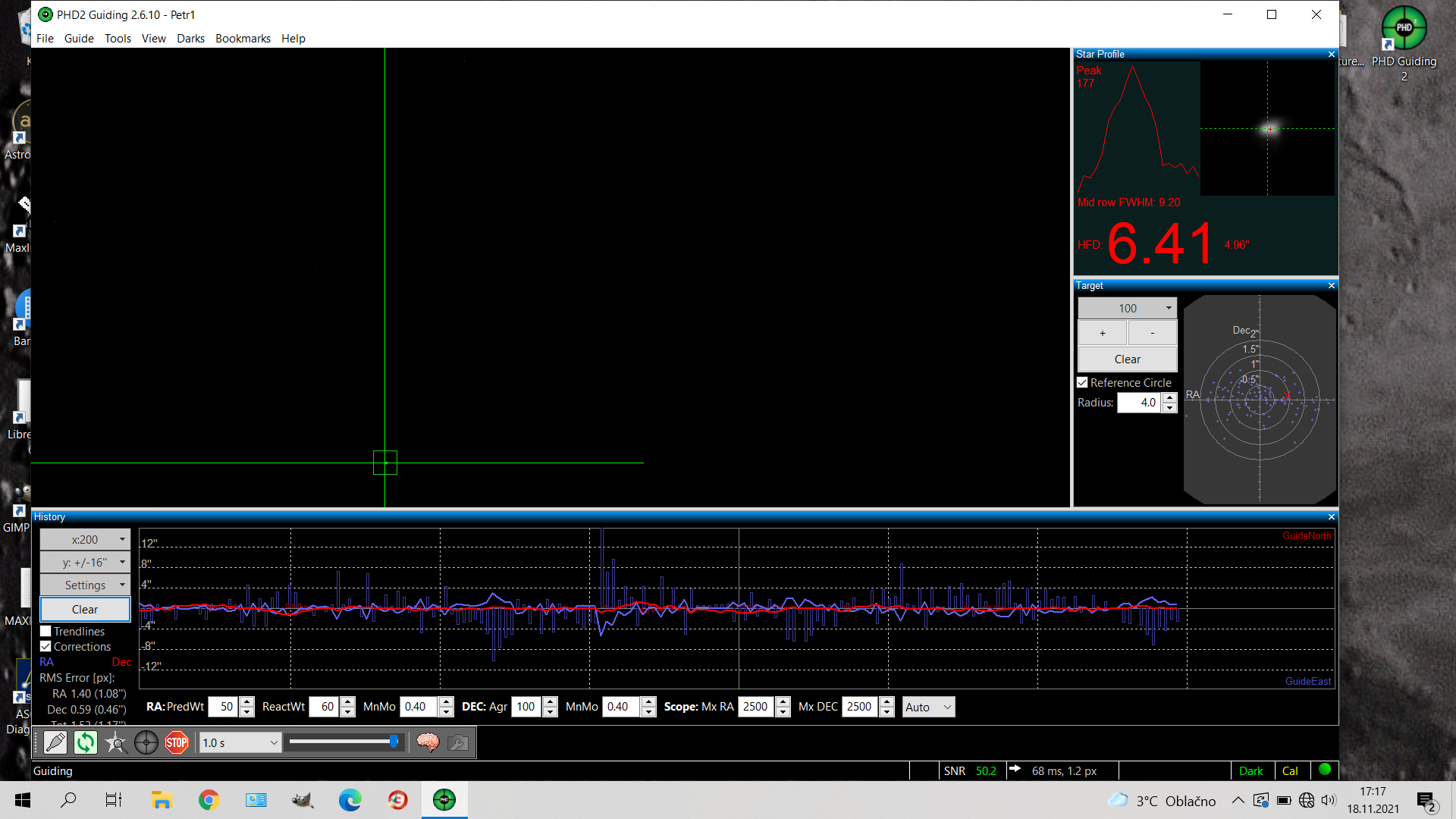Click the DEC Agr input field
This screenshot has width=1456, height=819.
(527, 708)
